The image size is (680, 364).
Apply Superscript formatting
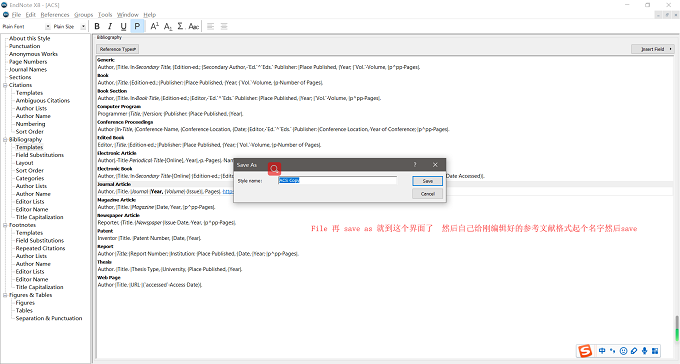tap(154, 26)
